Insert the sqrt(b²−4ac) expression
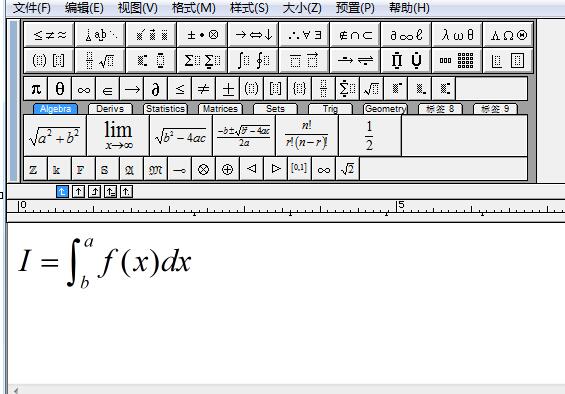565x394 pixels. [x=181, y=136]
